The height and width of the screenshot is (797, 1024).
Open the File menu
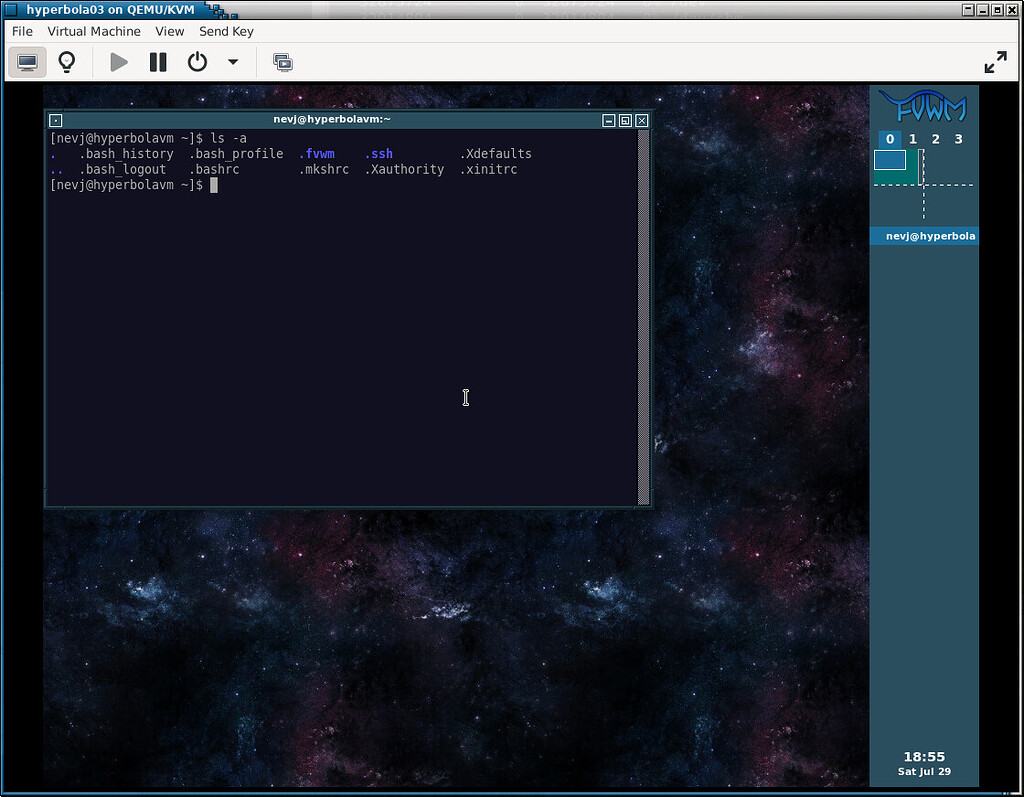(x=21, y=31)
